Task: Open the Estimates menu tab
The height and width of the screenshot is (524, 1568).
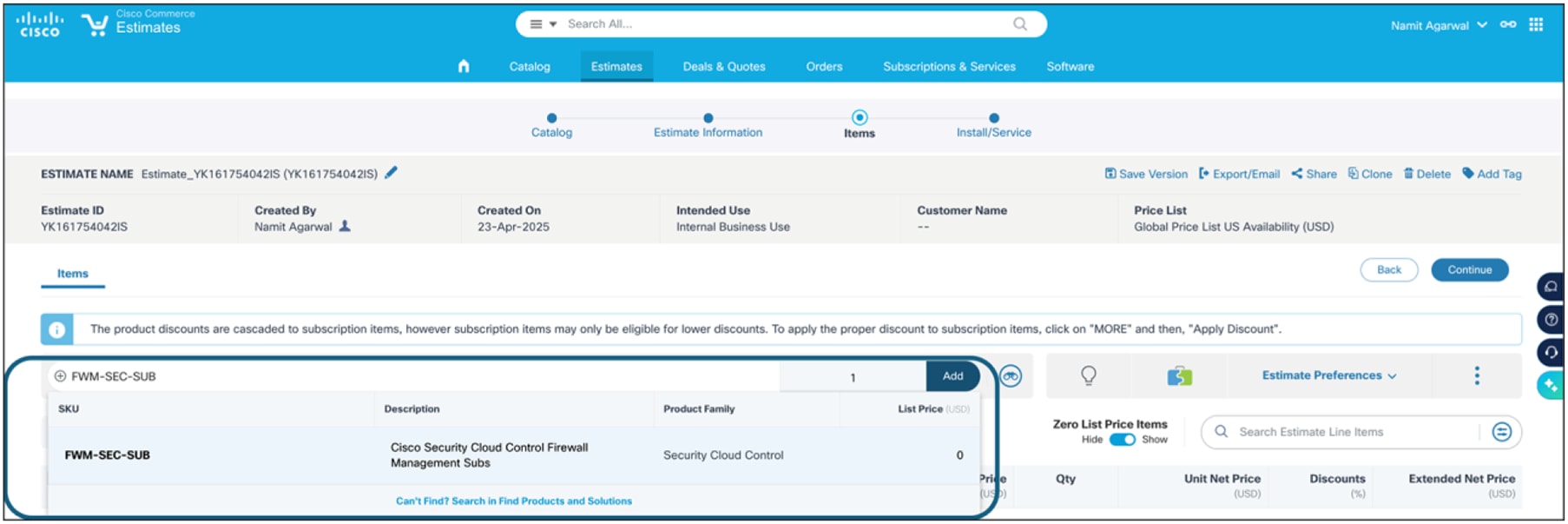Action: (616, 66)
